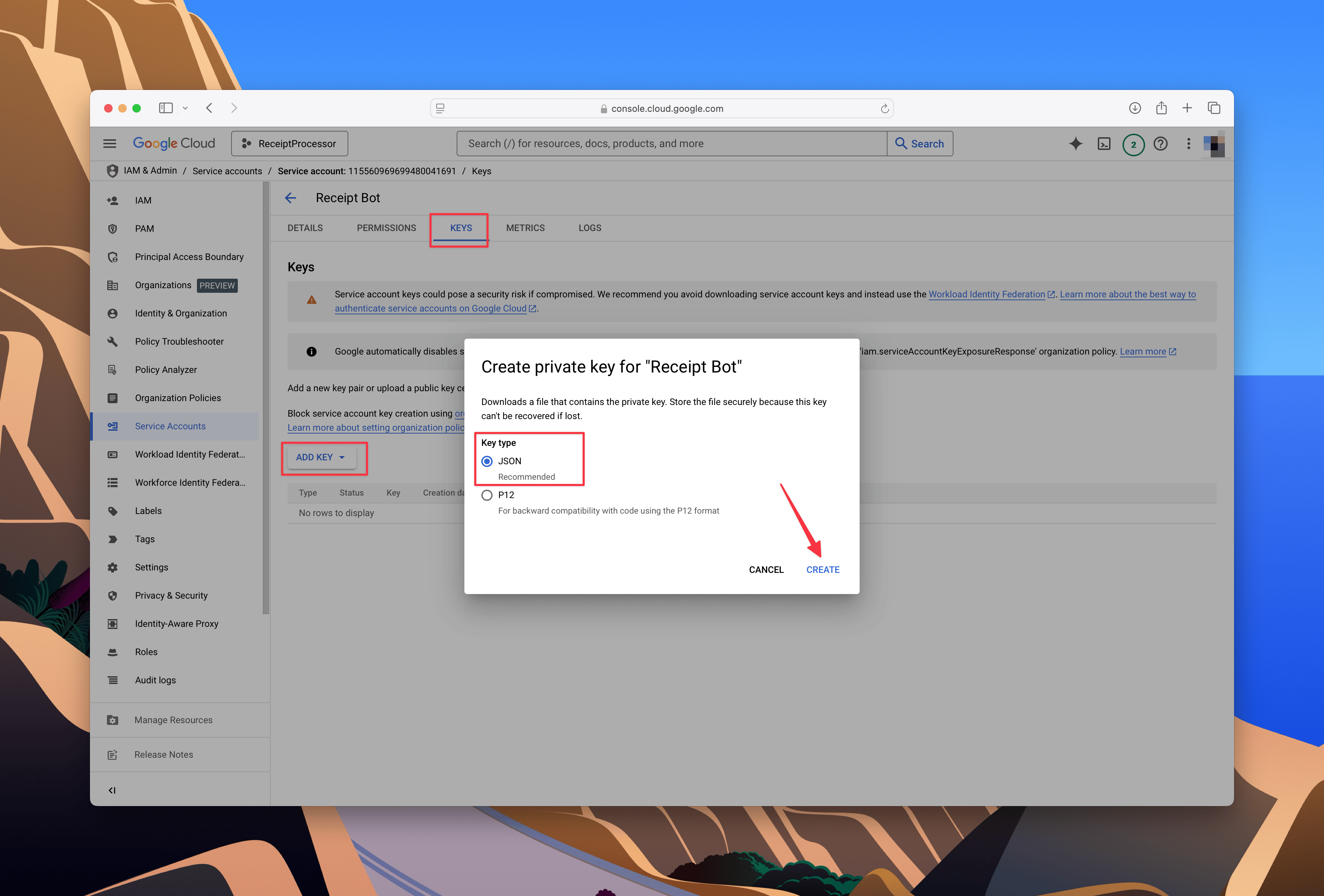Open Service Accounts in the sidebar
The height and width of the screenshot is (896, 1324).
(174, 426)
